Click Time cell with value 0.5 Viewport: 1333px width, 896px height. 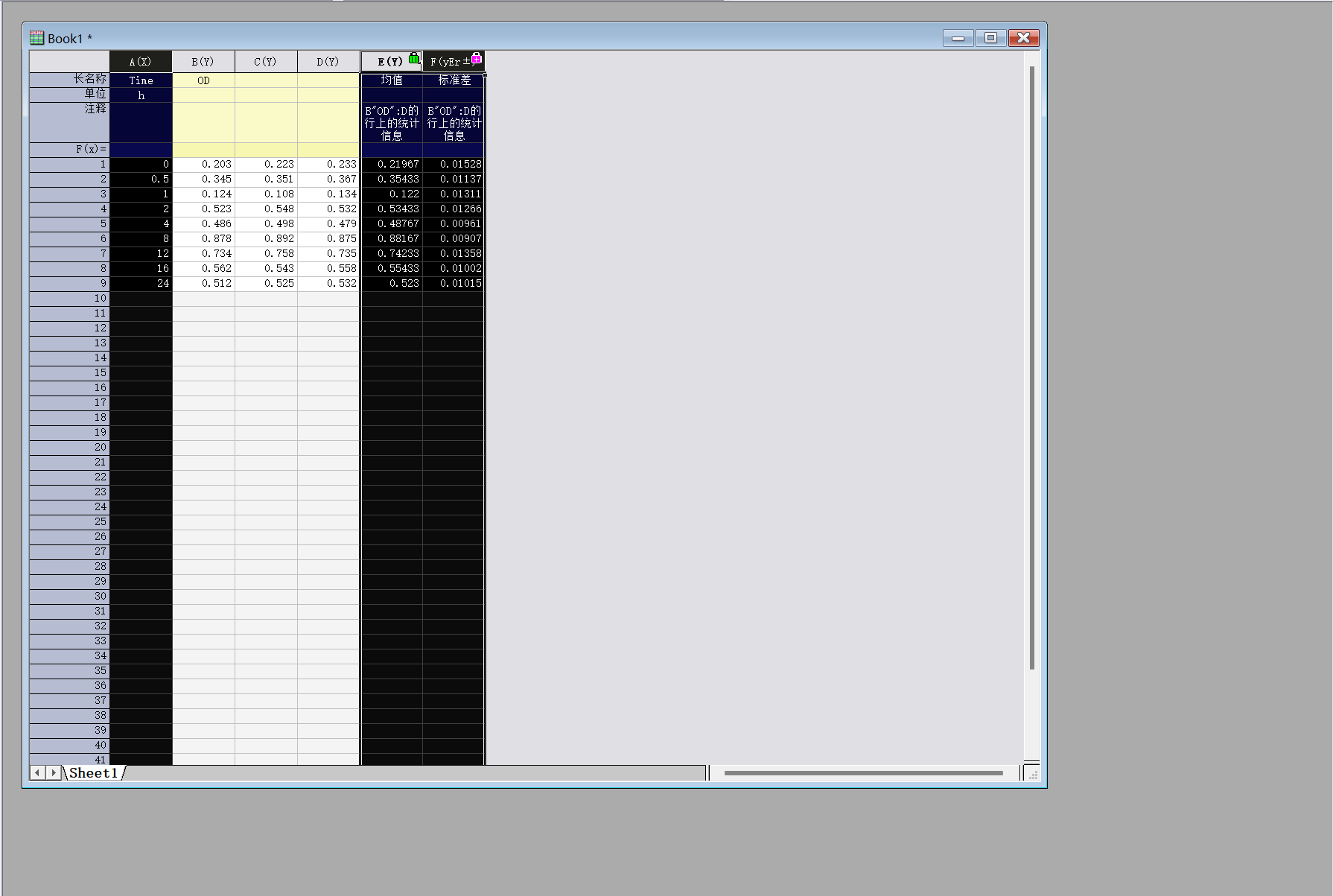pyautogui.click(x=141, y=179)
